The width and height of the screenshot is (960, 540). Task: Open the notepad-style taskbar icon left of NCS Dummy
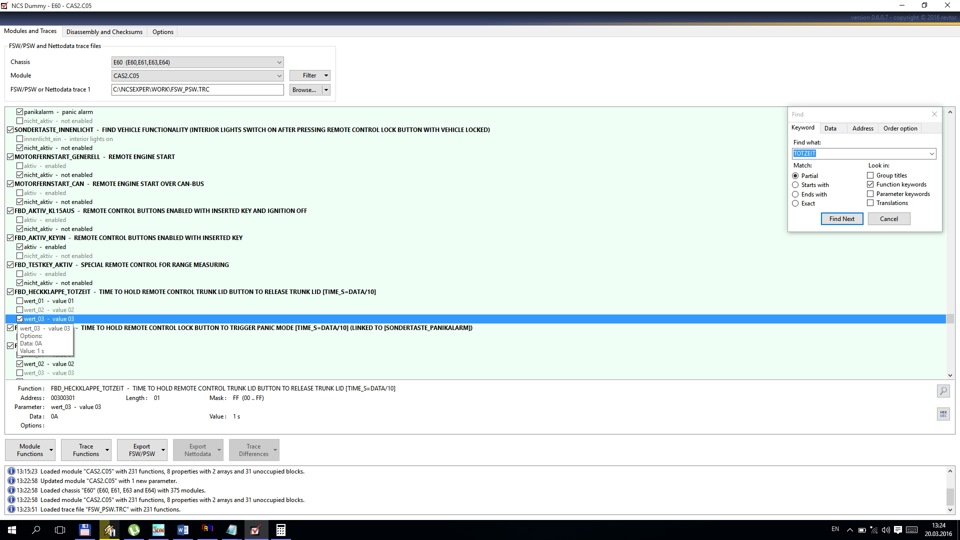point(231,530)
